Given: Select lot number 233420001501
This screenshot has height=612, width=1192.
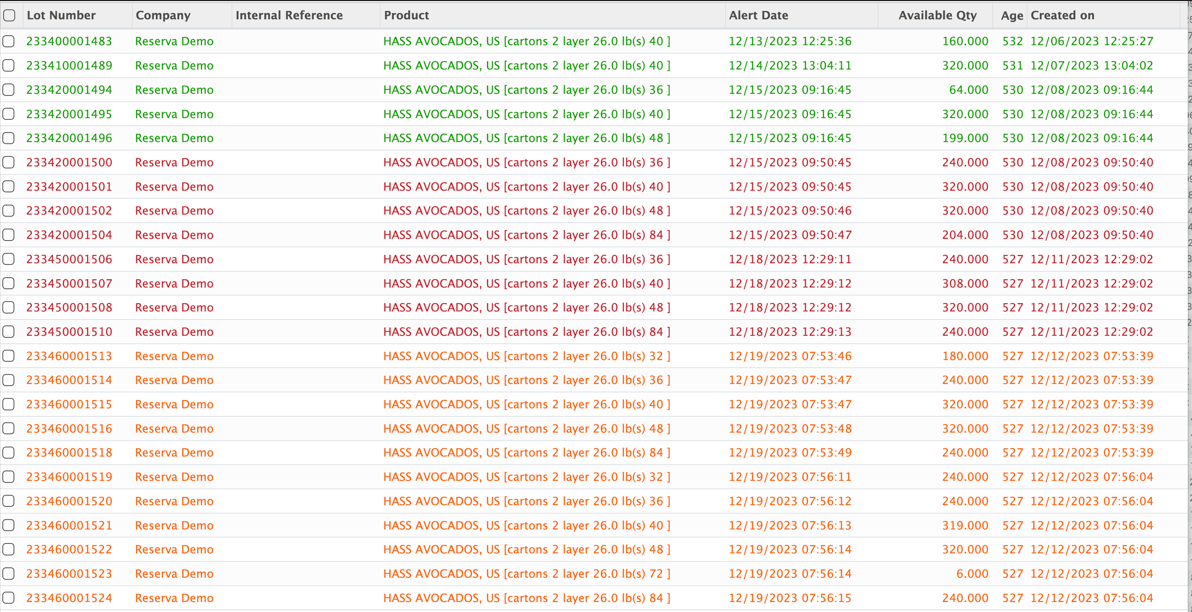Looking at the screenshot, I should pyautogui.click(x=69, y=187).
